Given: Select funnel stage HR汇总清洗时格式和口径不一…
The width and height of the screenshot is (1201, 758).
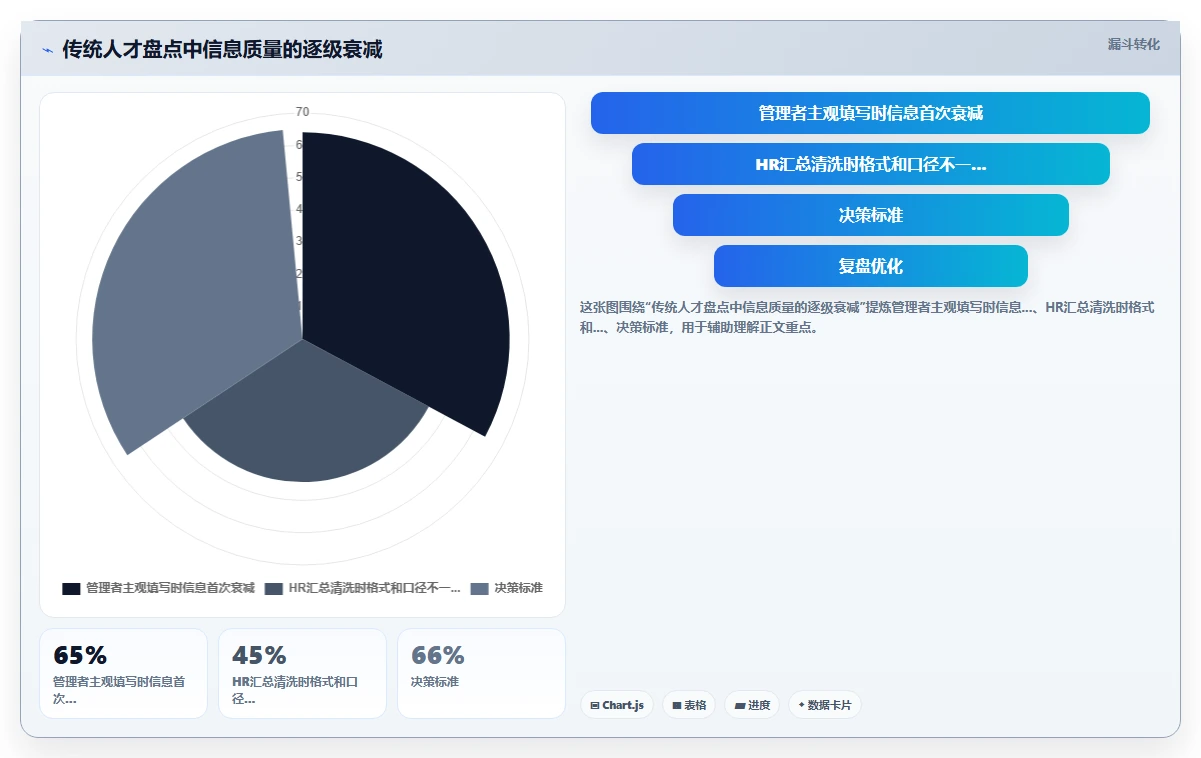Looking at the screenshot, I should tap(871, 164).
